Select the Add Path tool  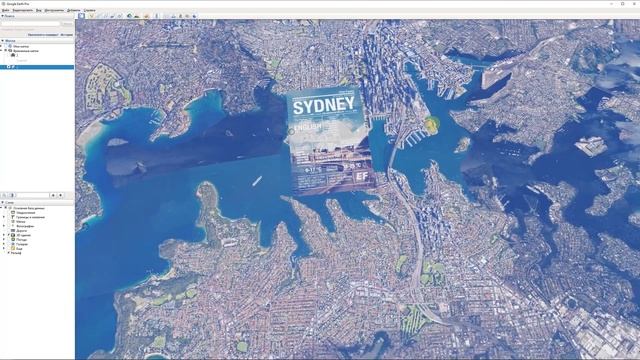pos(105,16)
